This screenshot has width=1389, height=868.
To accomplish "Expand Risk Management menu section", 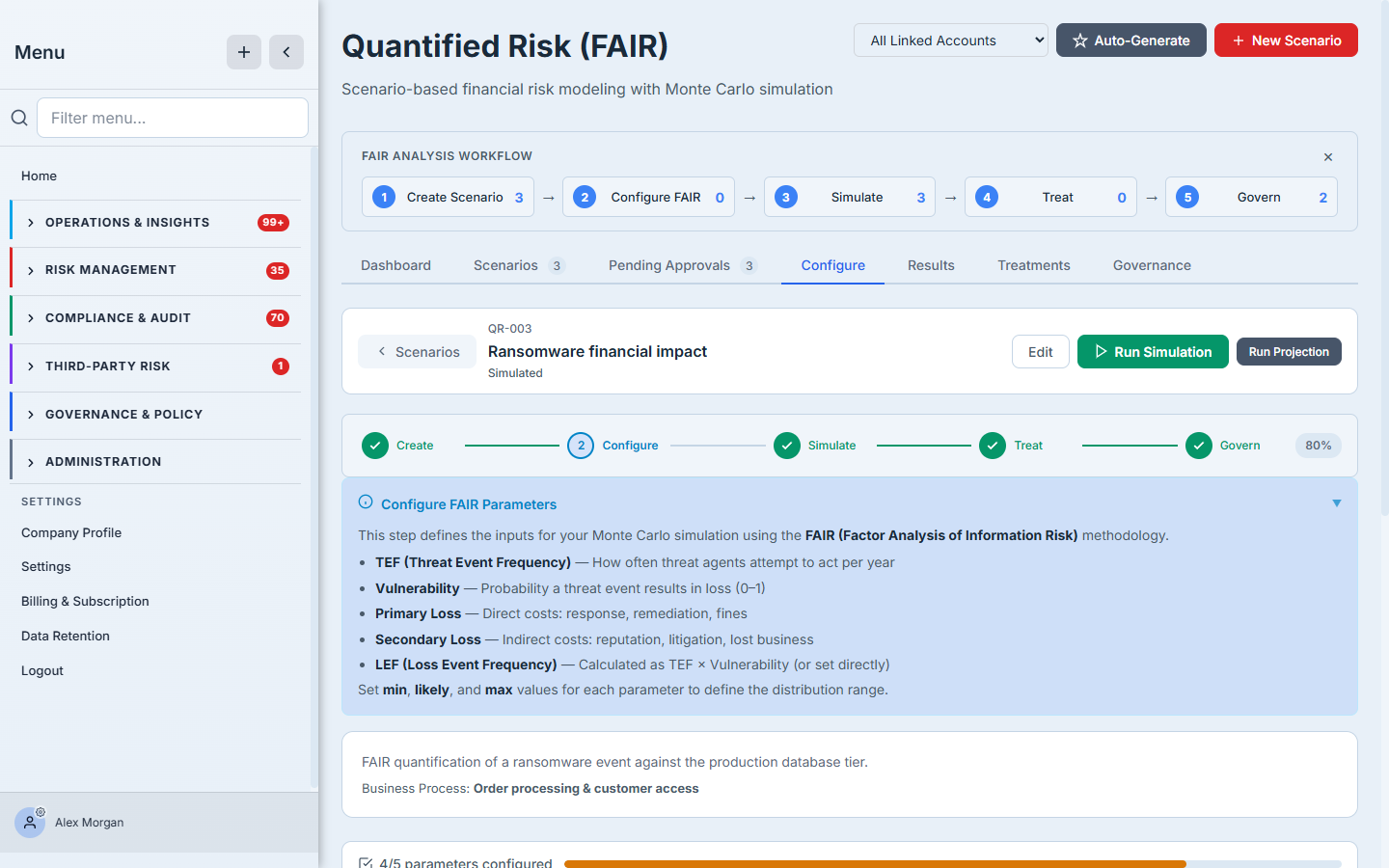I will pyautogui.click(x=155, y=270).
